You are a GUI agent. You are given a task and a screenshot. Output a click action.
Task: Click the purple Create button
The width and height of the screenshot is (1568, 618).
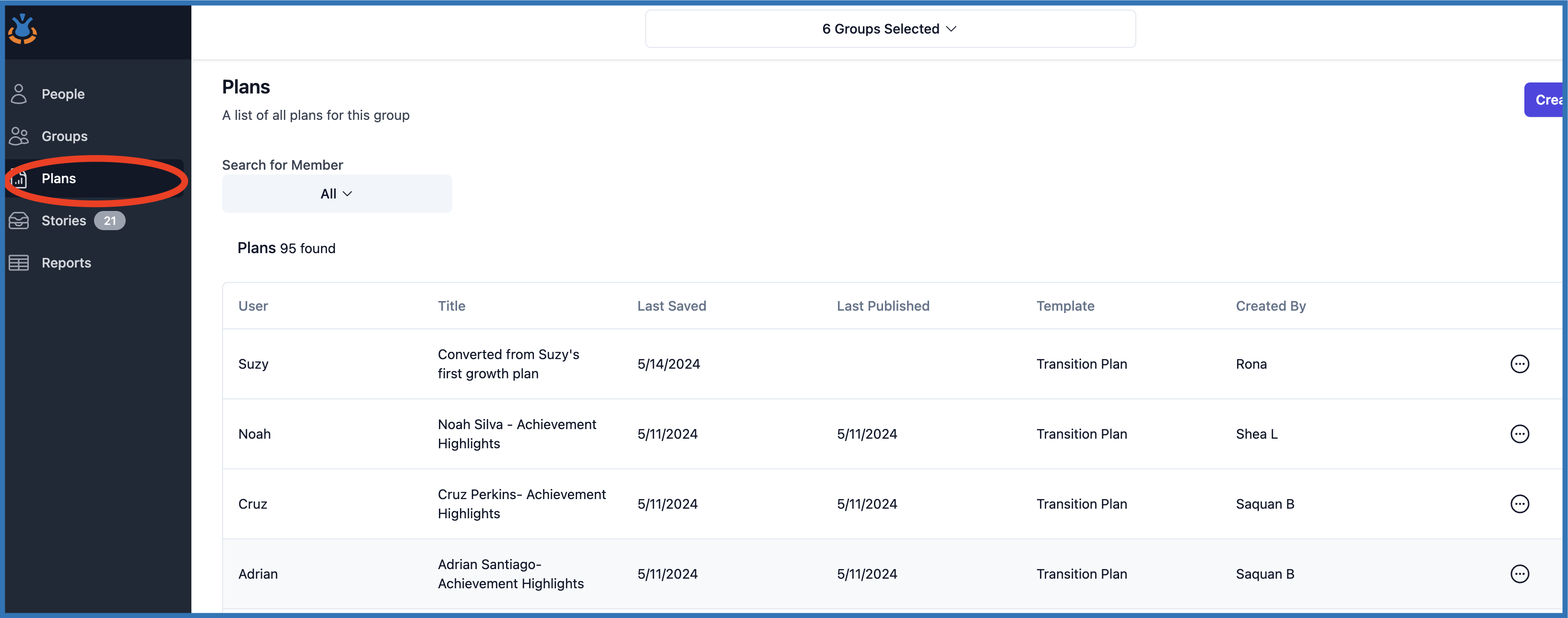[1545, 100]
